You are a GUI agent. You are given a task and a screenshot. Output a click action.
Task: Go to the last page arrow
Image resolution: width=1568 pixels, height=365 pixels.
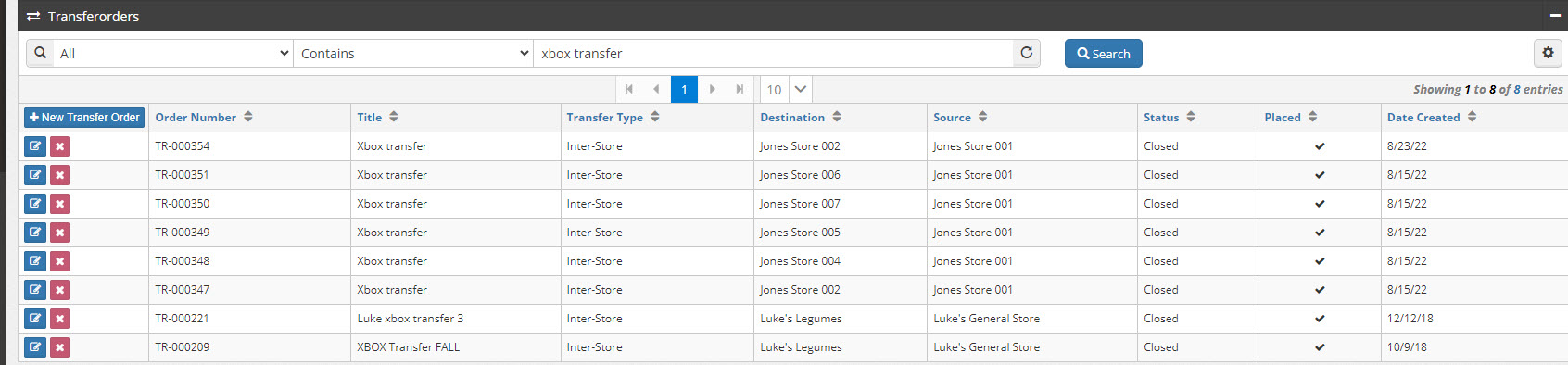[740, 89]
